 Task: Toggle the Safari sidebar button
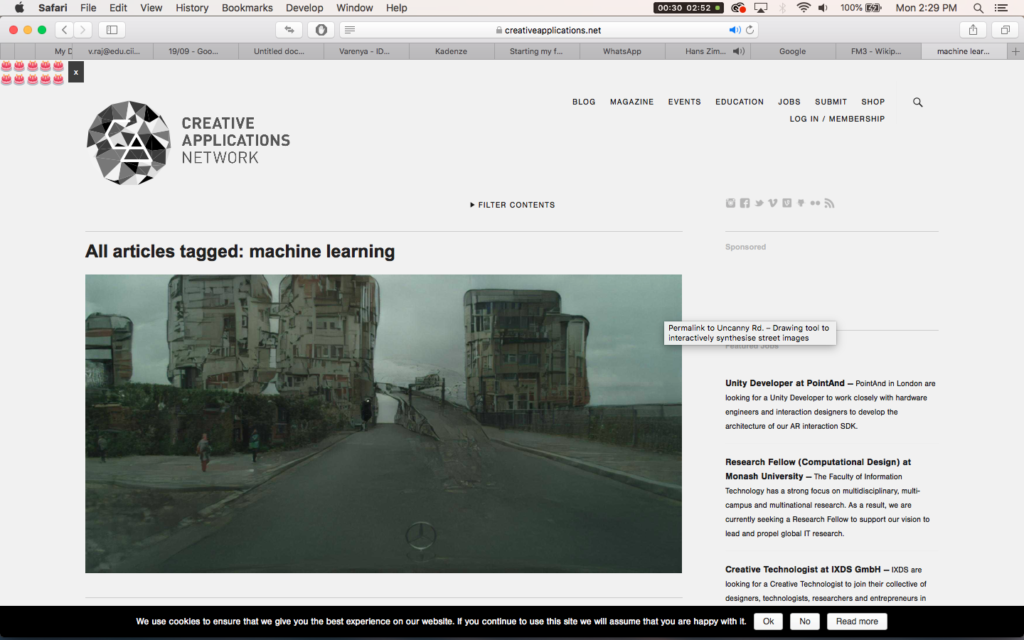coord(111,30)
